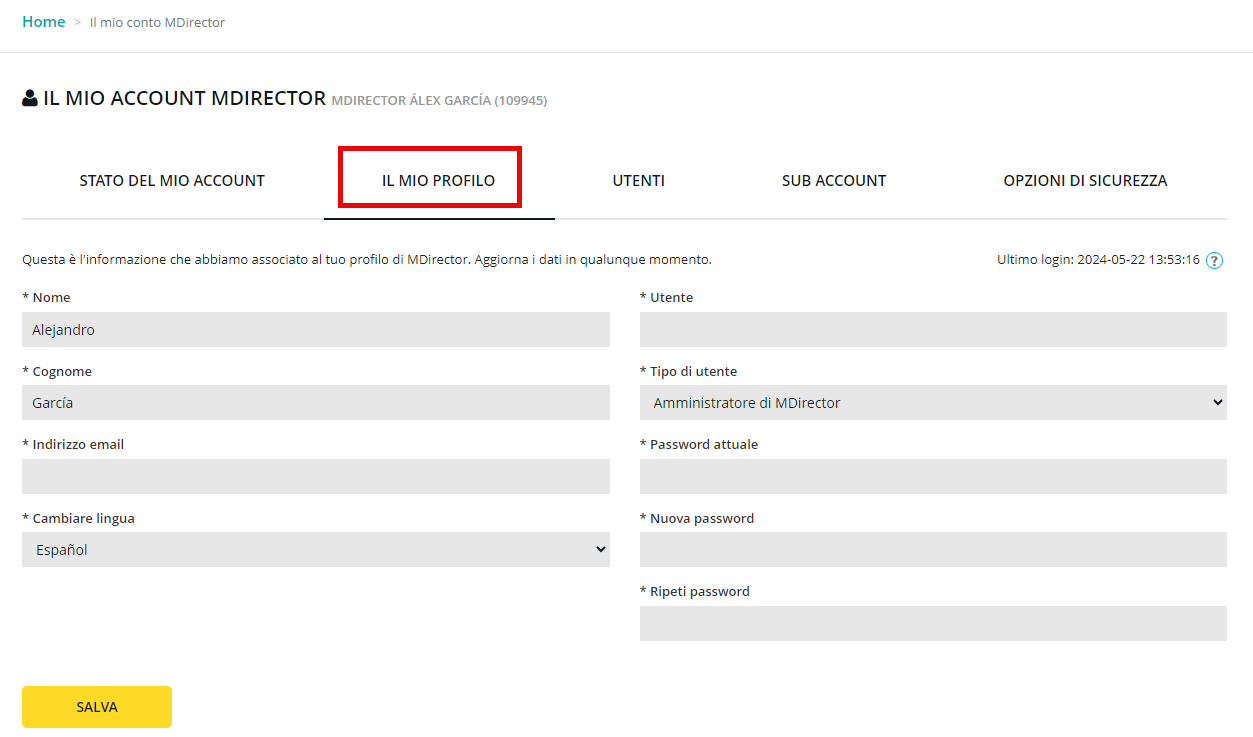
Task: Click the user icon beside account title
Action: pos(30,98)
